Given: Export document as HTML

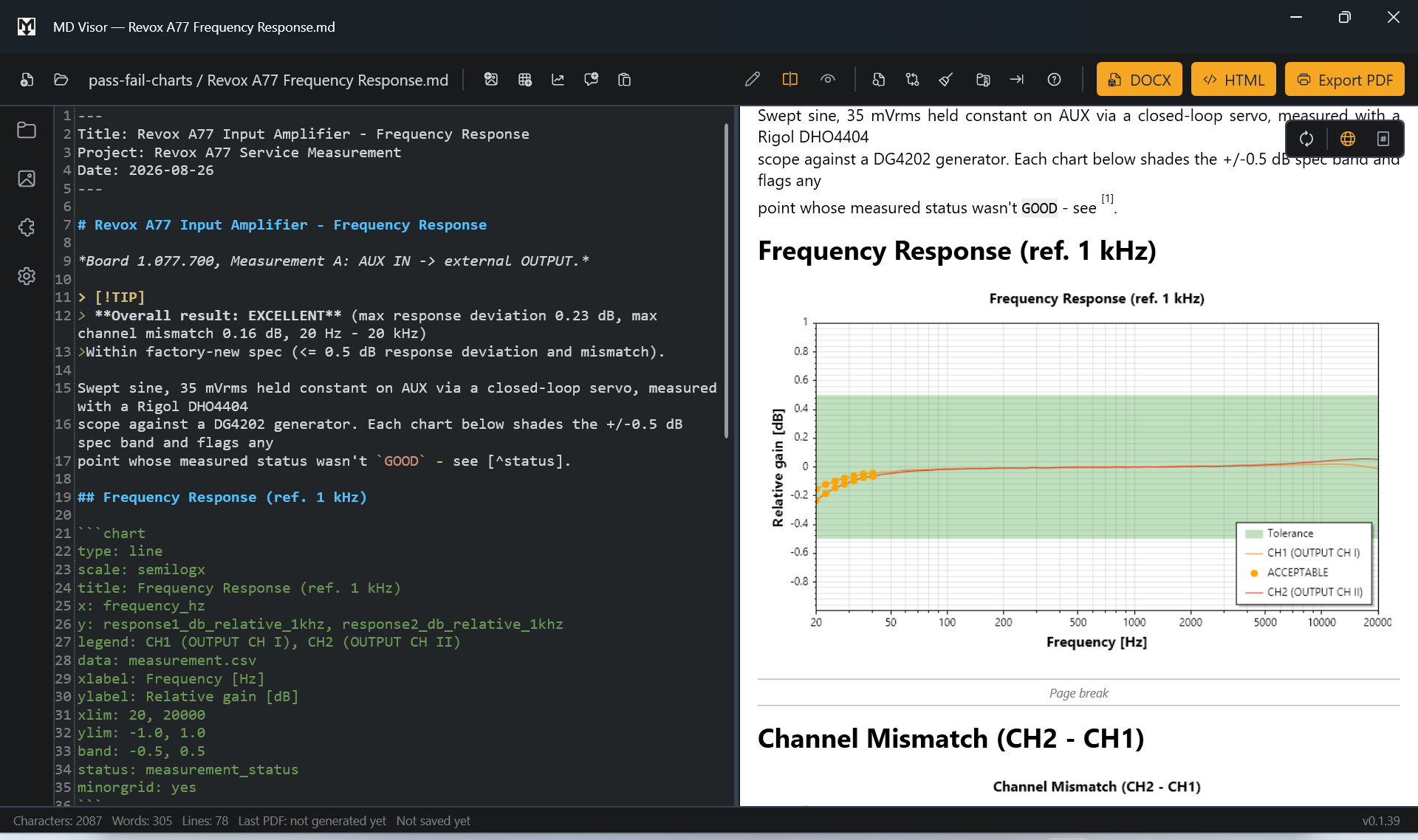Looking at the screenshot, I should click(x=1233, y=80).
